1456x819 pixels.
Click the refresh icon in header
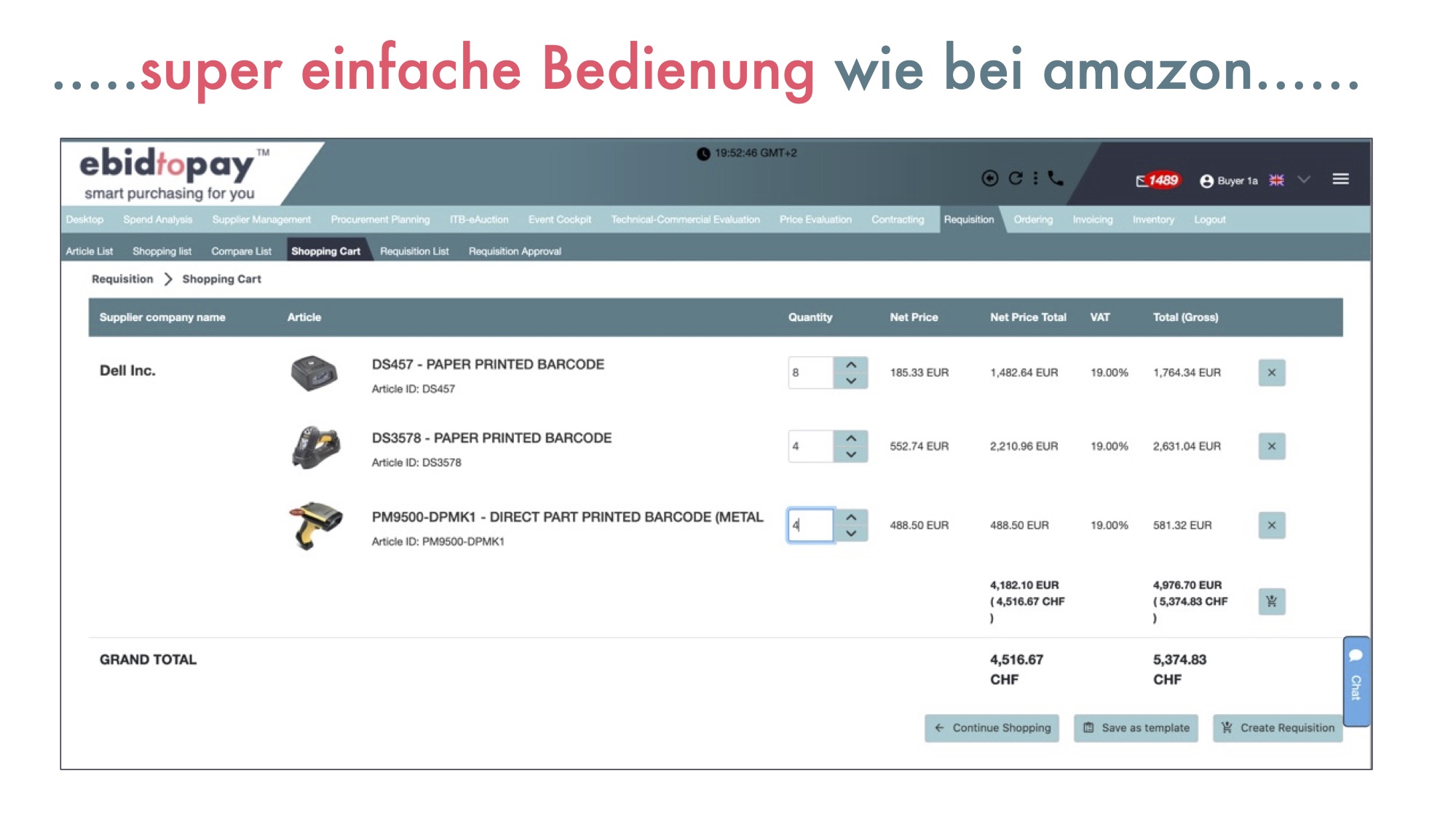click(1016, 178)
